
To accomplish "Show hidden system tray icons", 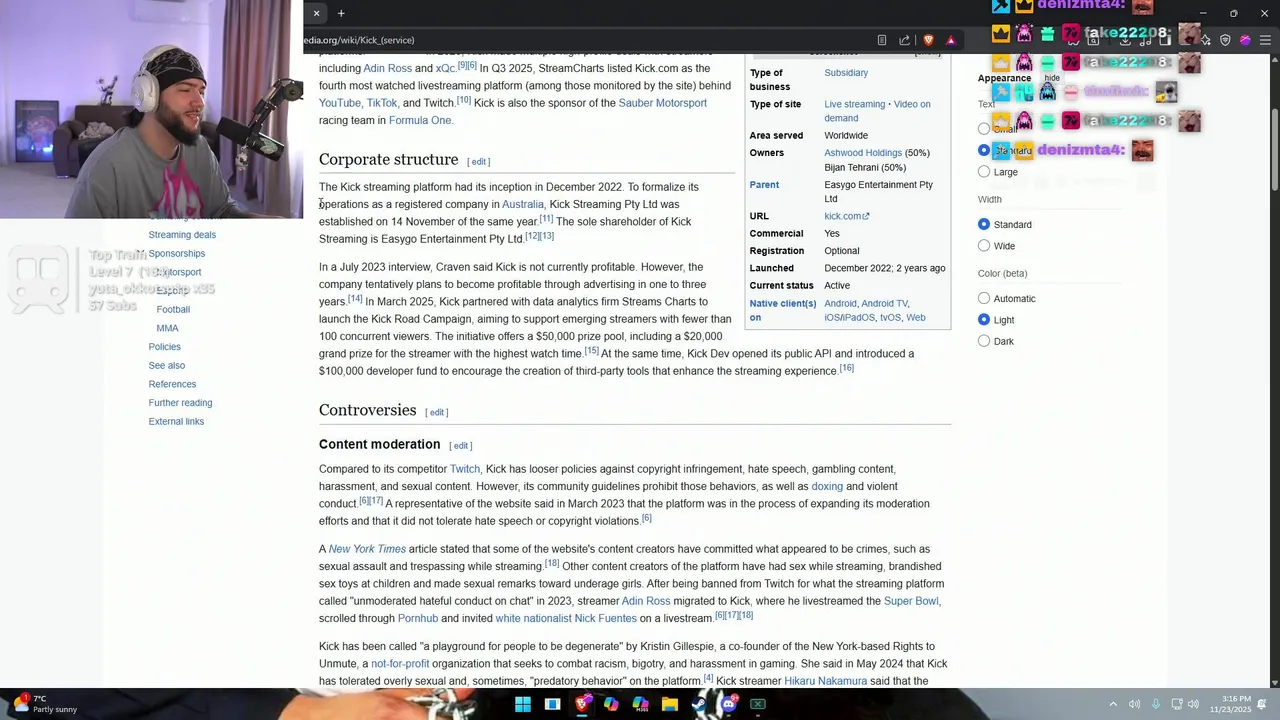I will pos(1113,704).
